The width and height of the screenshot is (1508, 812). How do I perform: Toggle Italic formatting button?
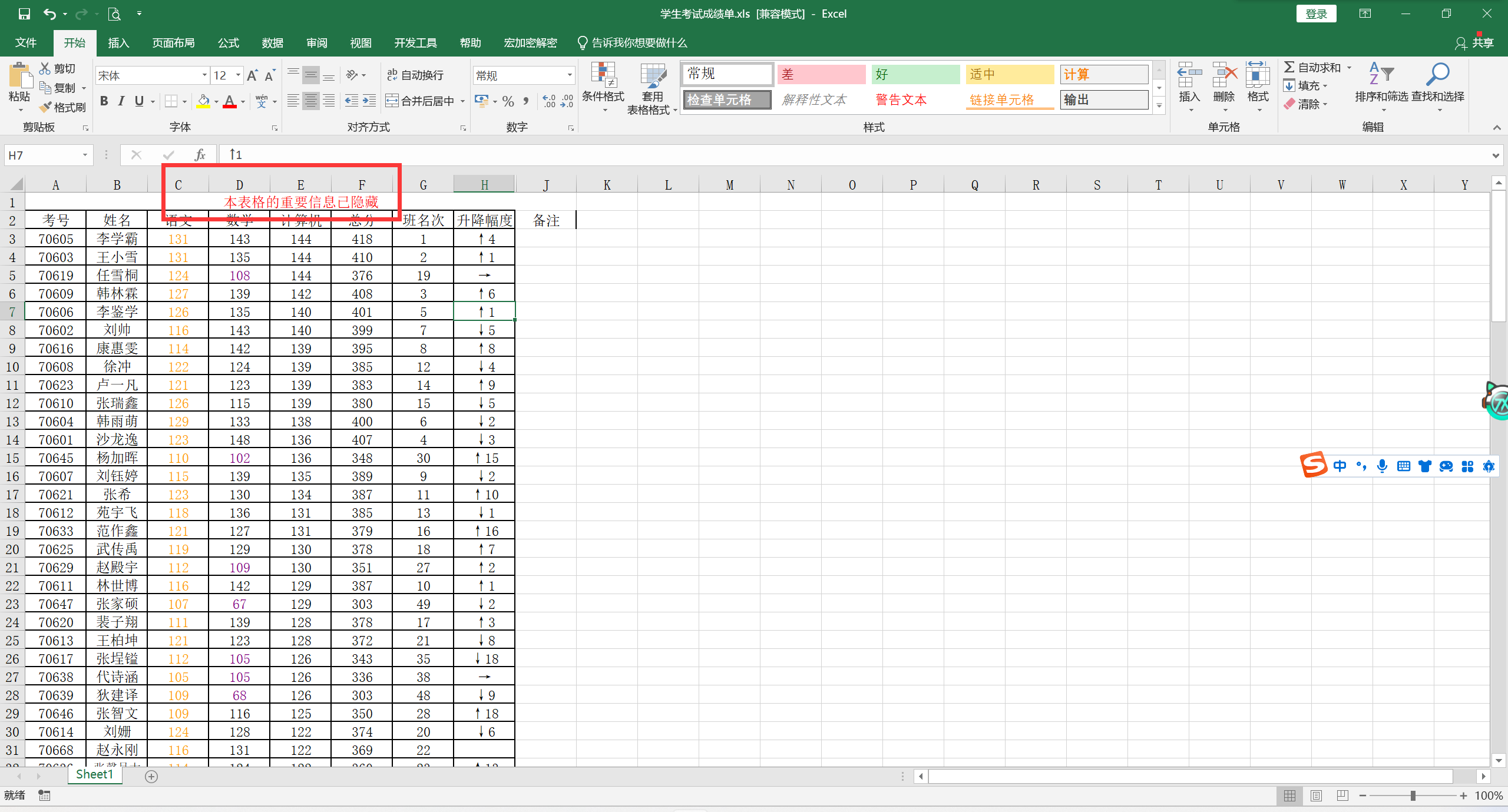(x=121, y=101)
